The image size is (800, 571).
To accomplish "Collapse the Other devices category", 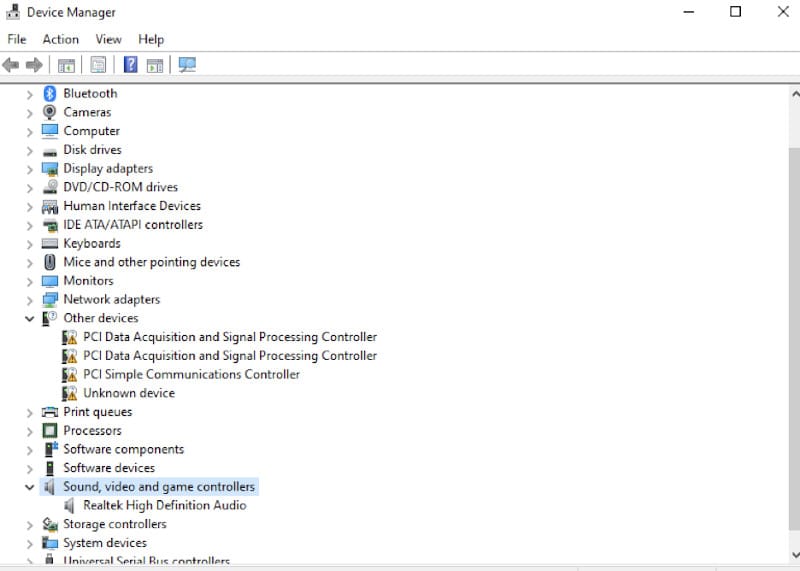I will click(x=30, y=319).
